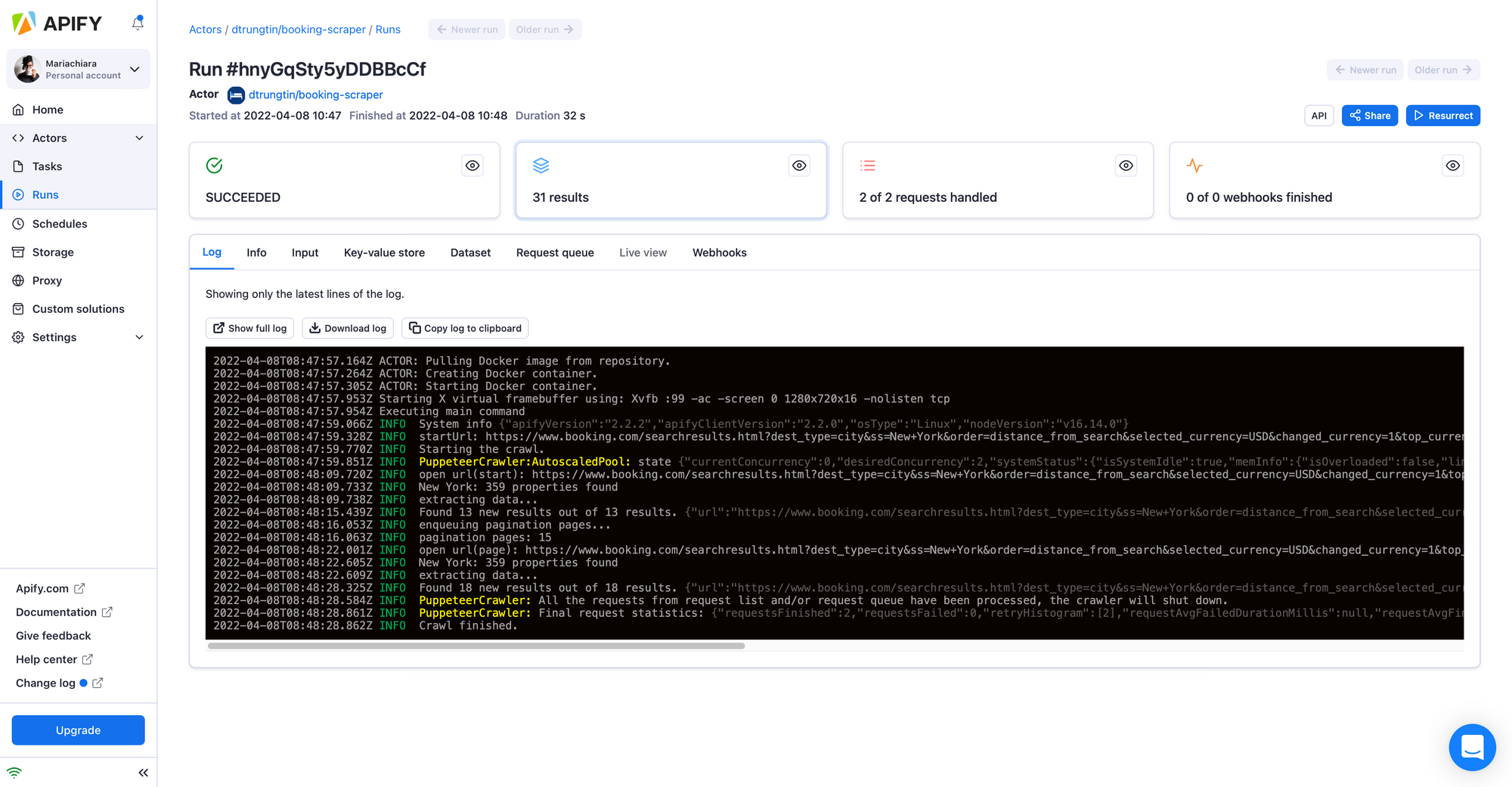The height and width of the screenshot is (787, 1512).
Task: Open the Change log link
Action: point(59,683)
